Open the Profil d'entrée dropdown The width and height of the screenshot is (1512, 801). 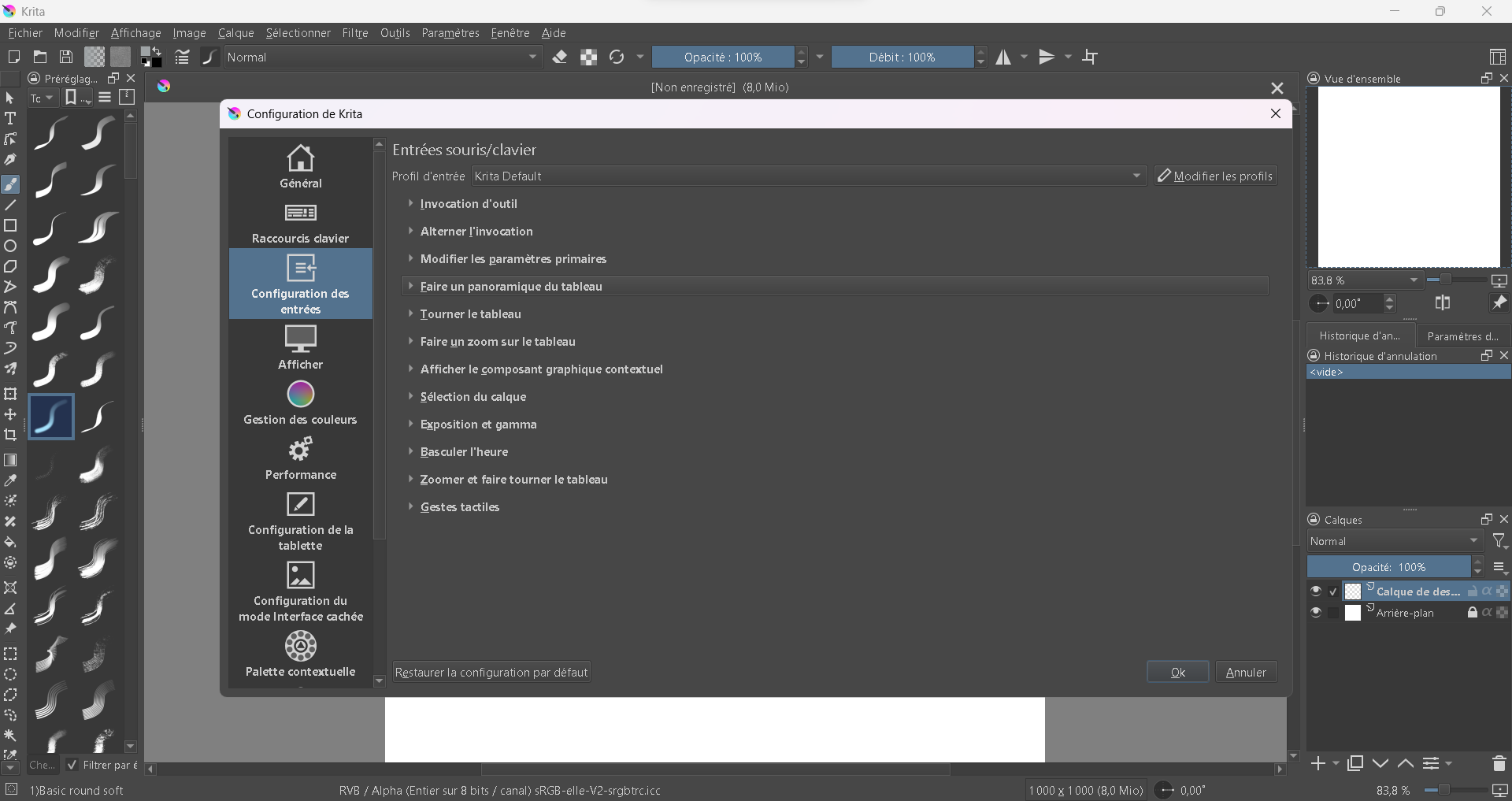click(808, 176)
